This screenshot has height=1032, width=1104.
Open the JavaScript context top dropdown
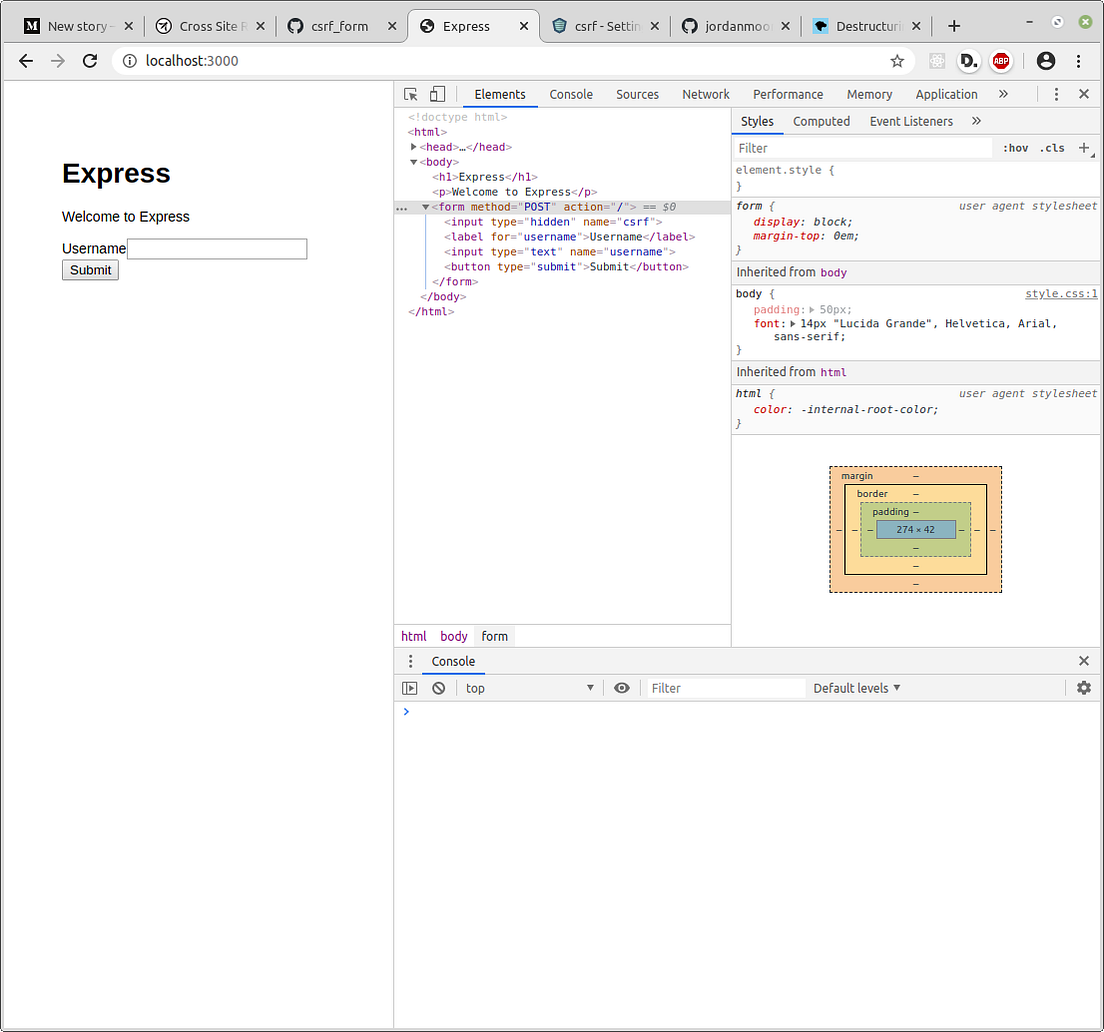pos(529,688)
